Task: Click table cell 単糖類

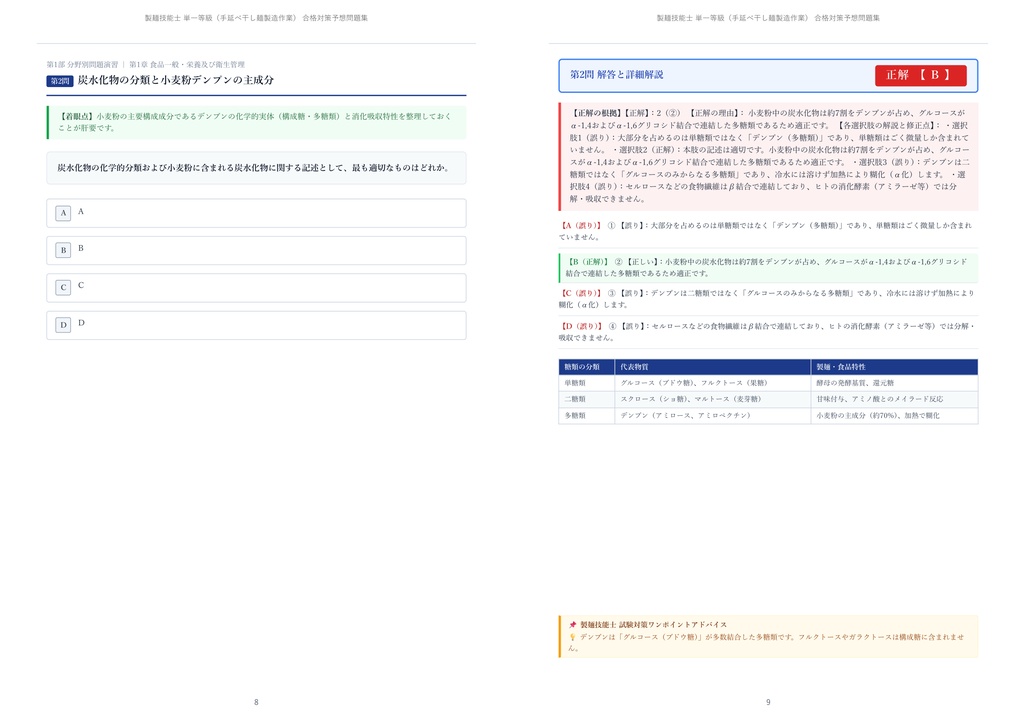Action: point(586,383)
